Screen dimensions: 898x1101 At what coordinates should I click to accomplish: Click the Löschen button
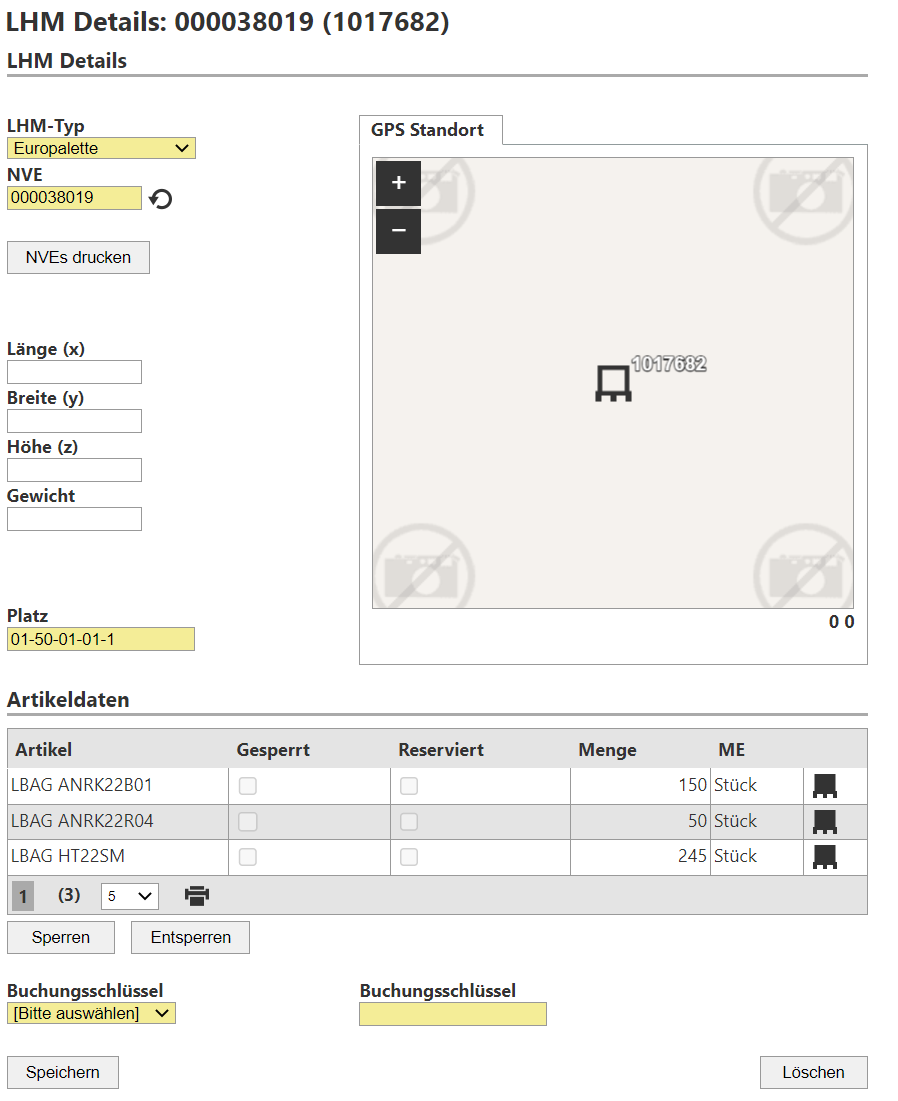point(813,1072)
